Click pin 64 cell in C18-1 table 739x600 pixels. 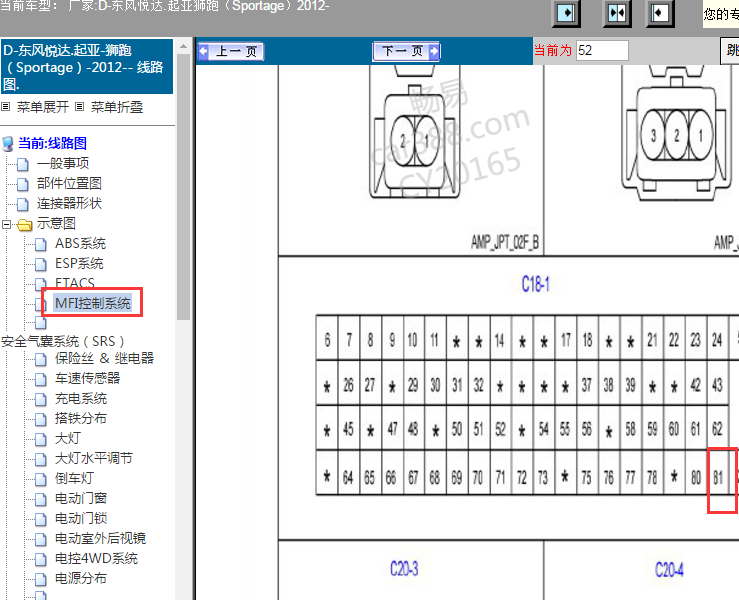coord(348,473)
